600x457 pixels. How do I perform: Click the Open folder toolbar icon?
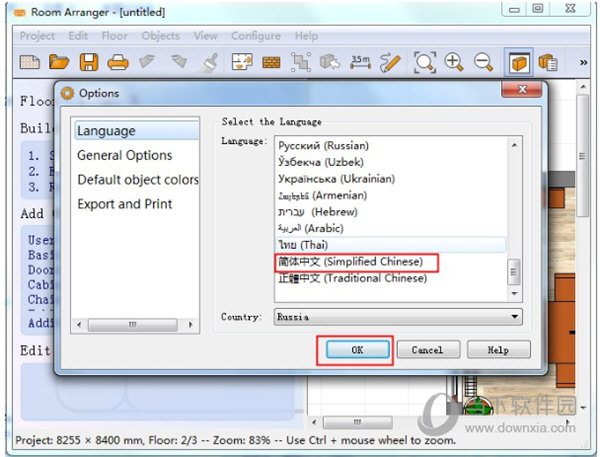coord(59,63)
